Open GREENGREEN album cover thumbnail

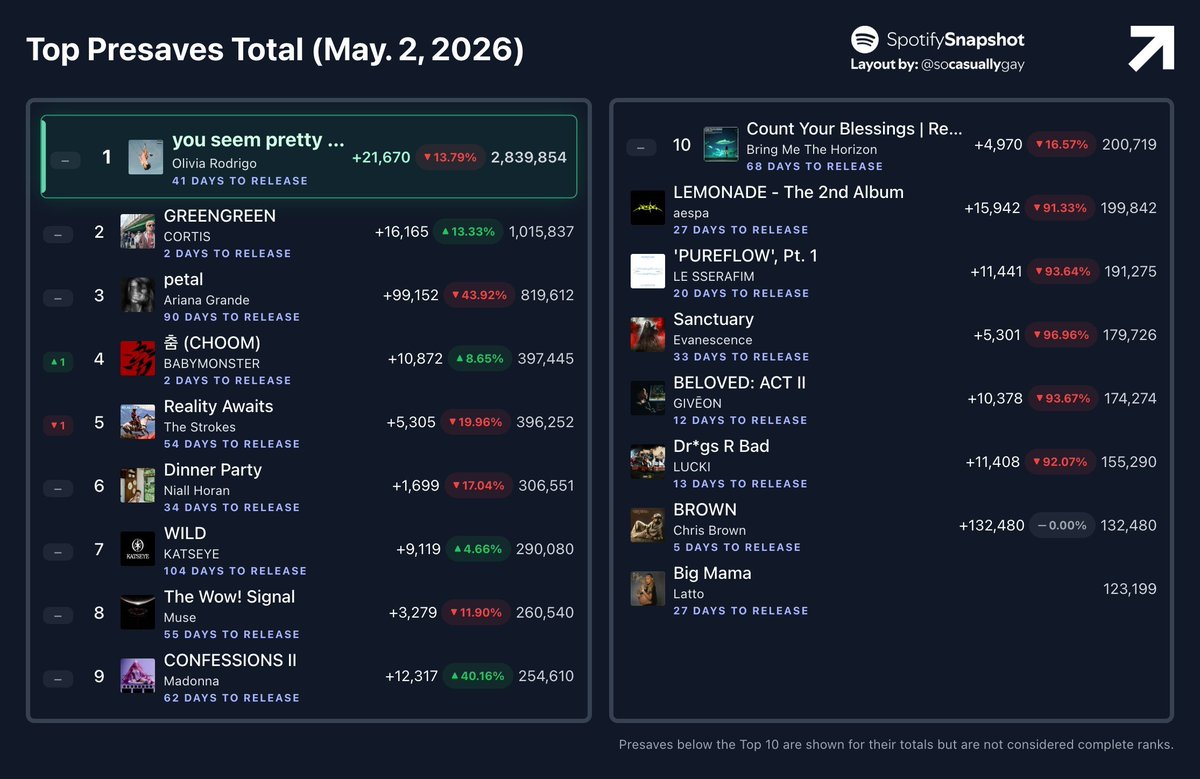pyautogui.click(x=138, y=231)
